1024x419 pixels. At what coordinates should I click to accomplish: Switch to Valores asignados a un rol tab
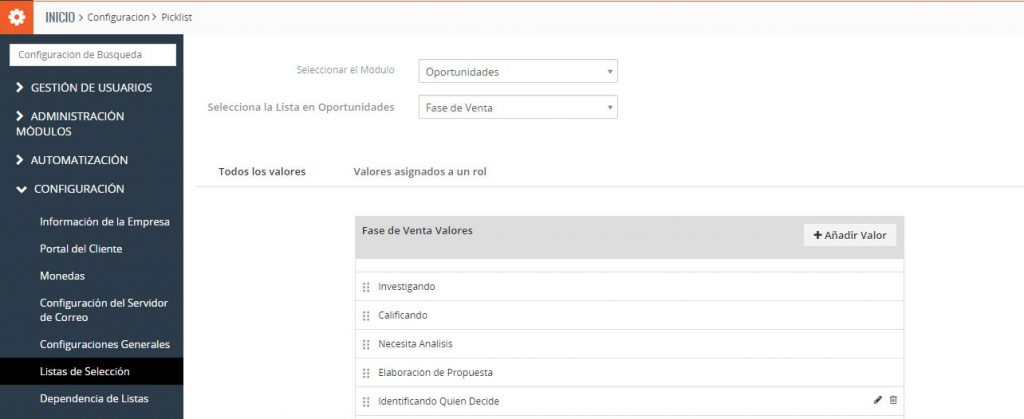tap(420, 172)
